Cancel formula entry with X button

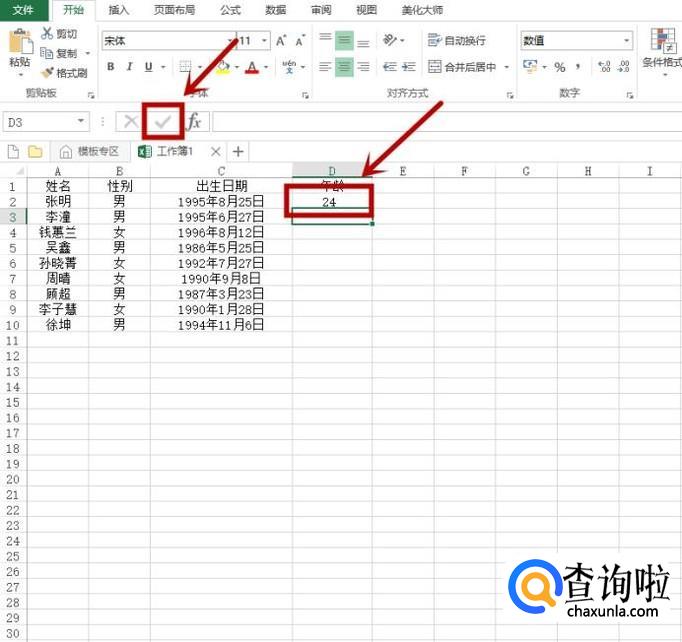point(130,122)
